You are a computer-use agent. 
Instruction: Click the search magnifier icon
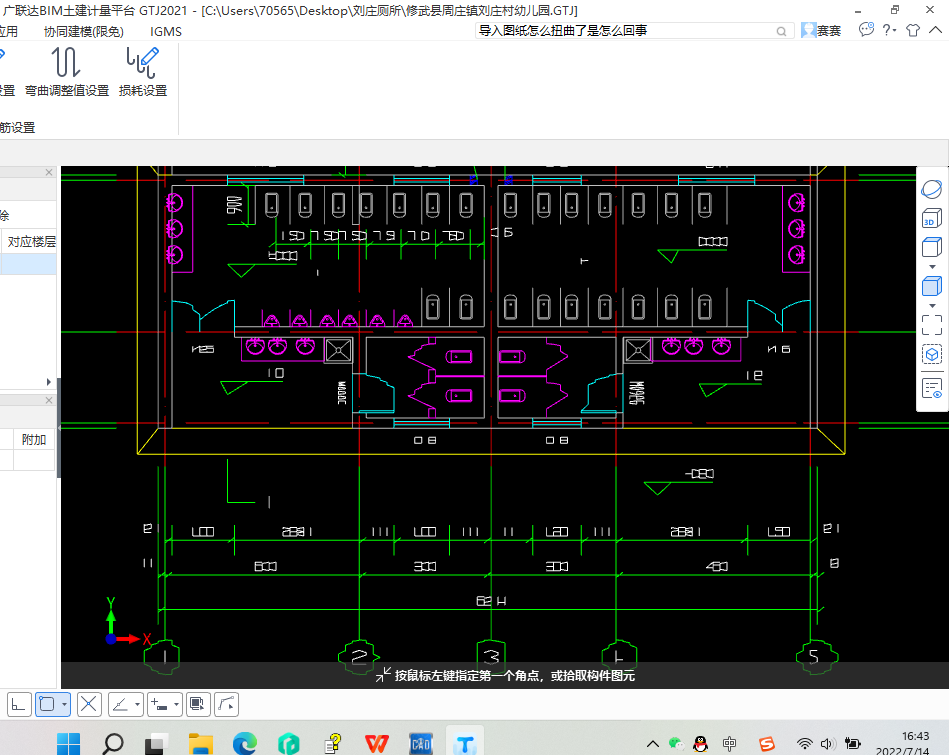[x=781, y=31]
